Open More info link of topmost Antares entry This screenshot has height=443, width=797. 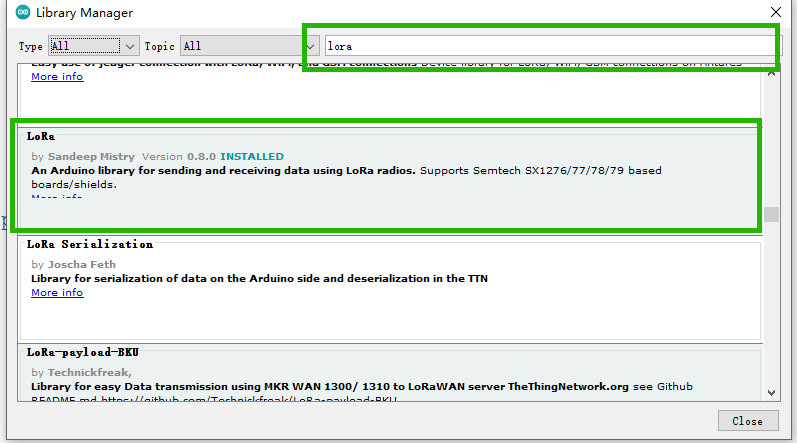(x=57, y=77)
